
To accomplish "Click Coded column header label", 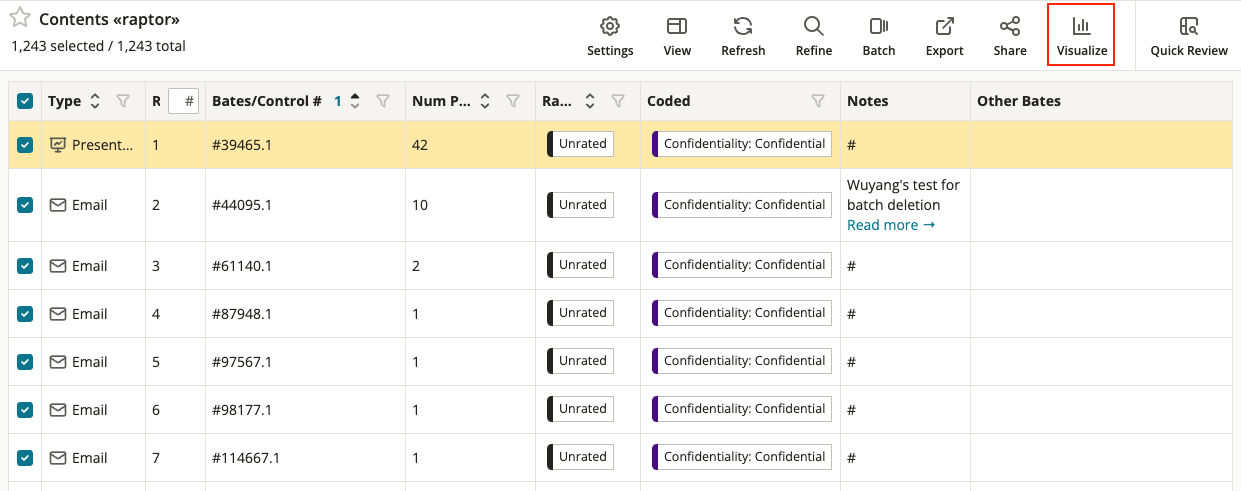I will tap(669, 101).
